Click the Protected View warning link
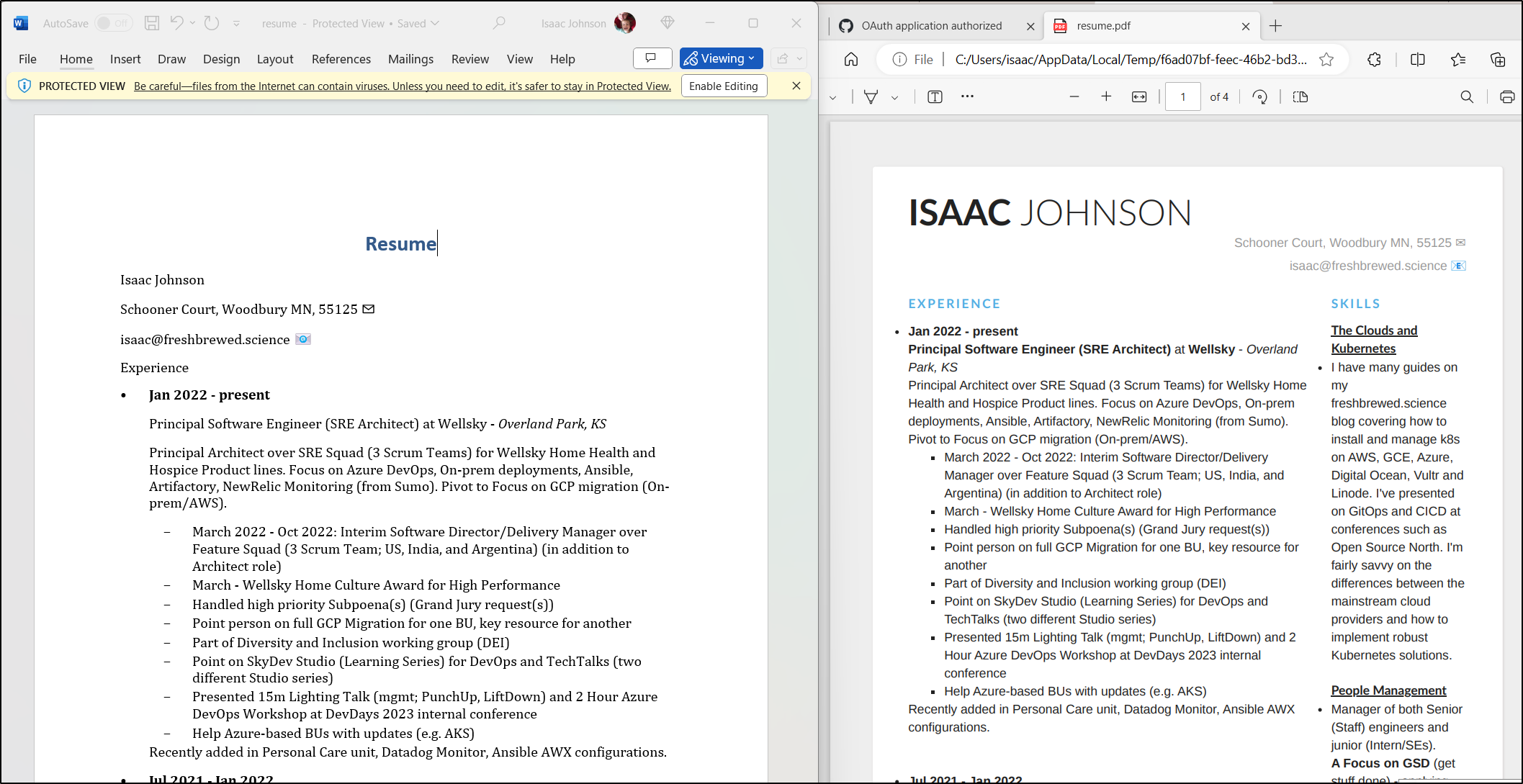 403,86
